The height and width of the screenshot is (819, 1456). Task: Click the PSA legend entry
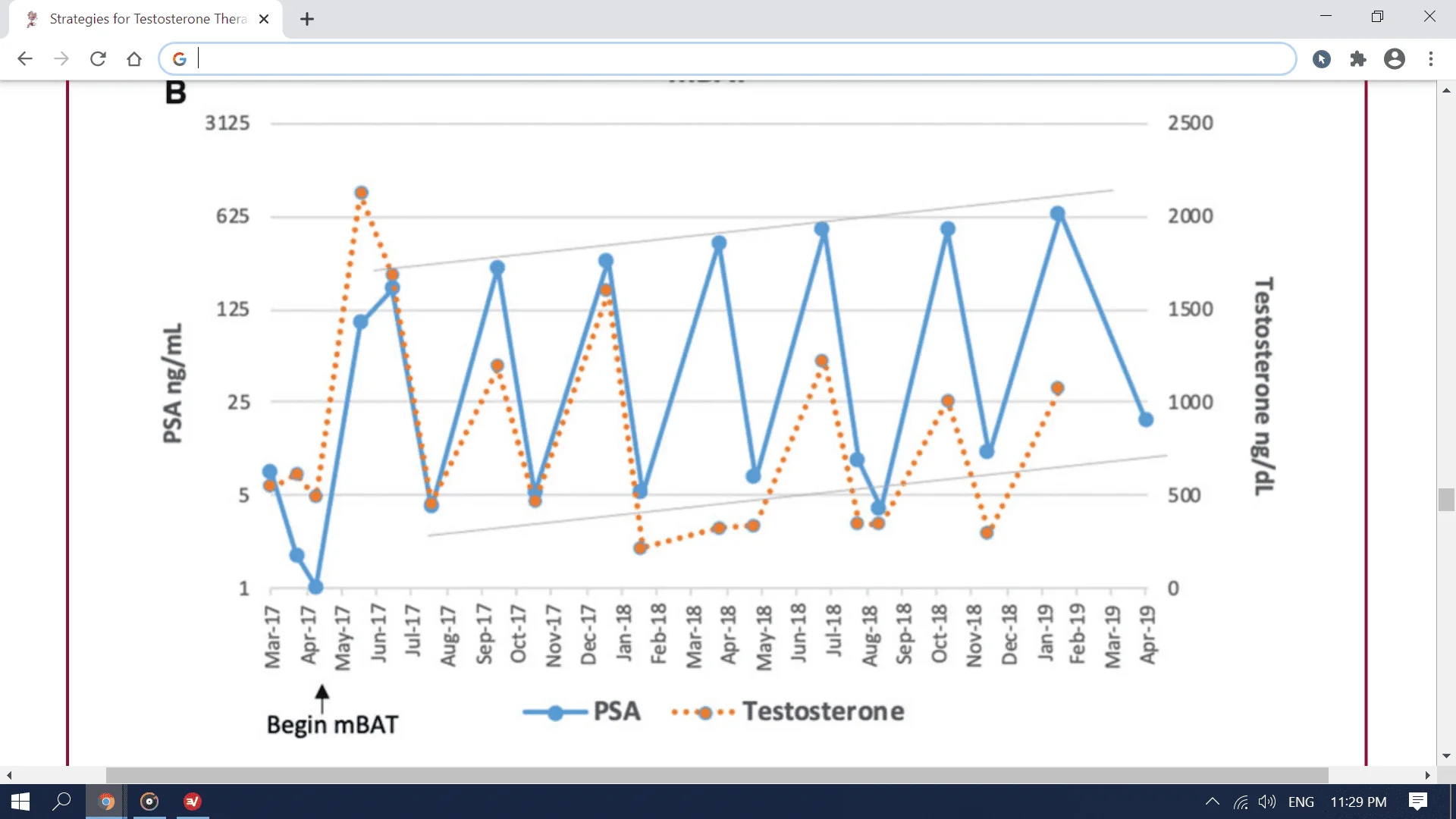pos(582,711)
